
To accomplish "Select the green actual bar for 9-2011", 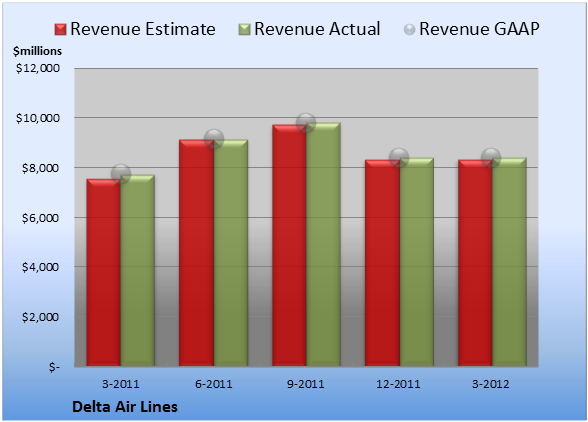I will click(323, 244).
